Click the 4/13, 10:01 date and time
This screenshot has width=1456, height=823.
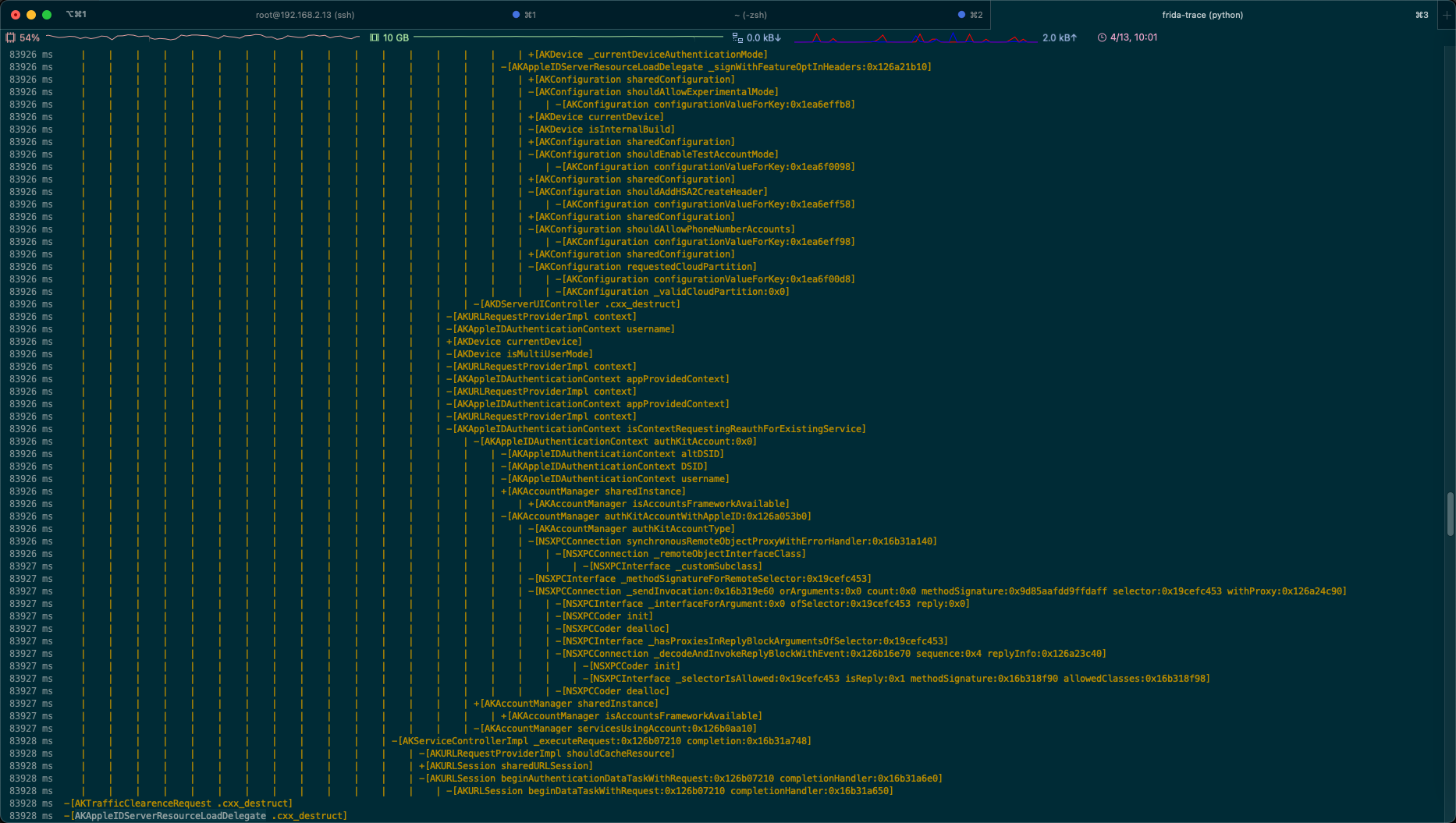click(x=1134, y=37)
